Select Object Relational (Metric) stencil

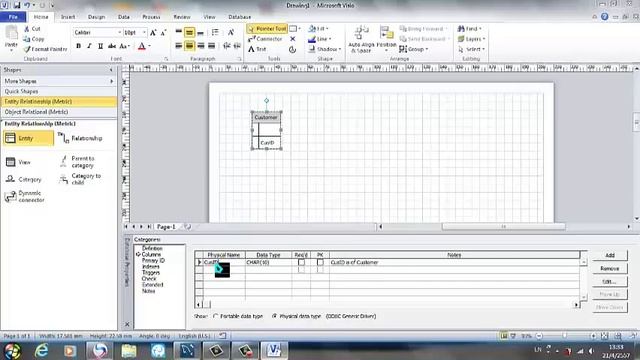pyautogui.click(x=59, y=112)
